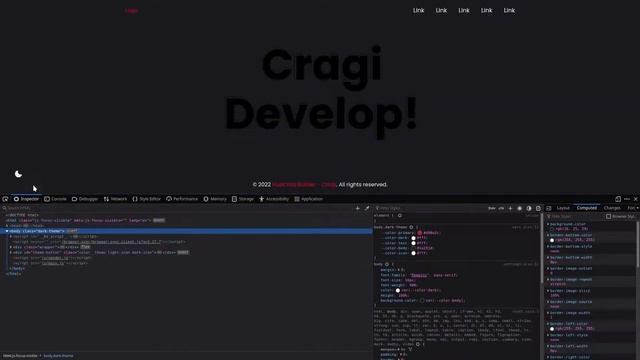Viewport: 640px width, 360px height.
Task: Click the event badge on html node
Action: [159, 220]
